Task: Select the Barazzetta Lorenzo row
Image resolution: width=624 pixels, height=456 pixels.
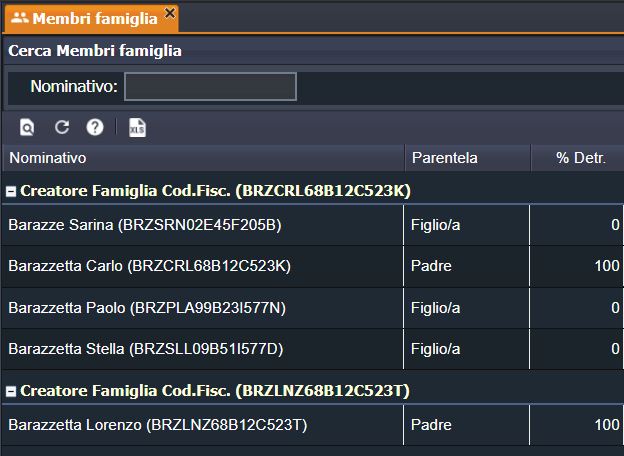Action: coord(313,425)
